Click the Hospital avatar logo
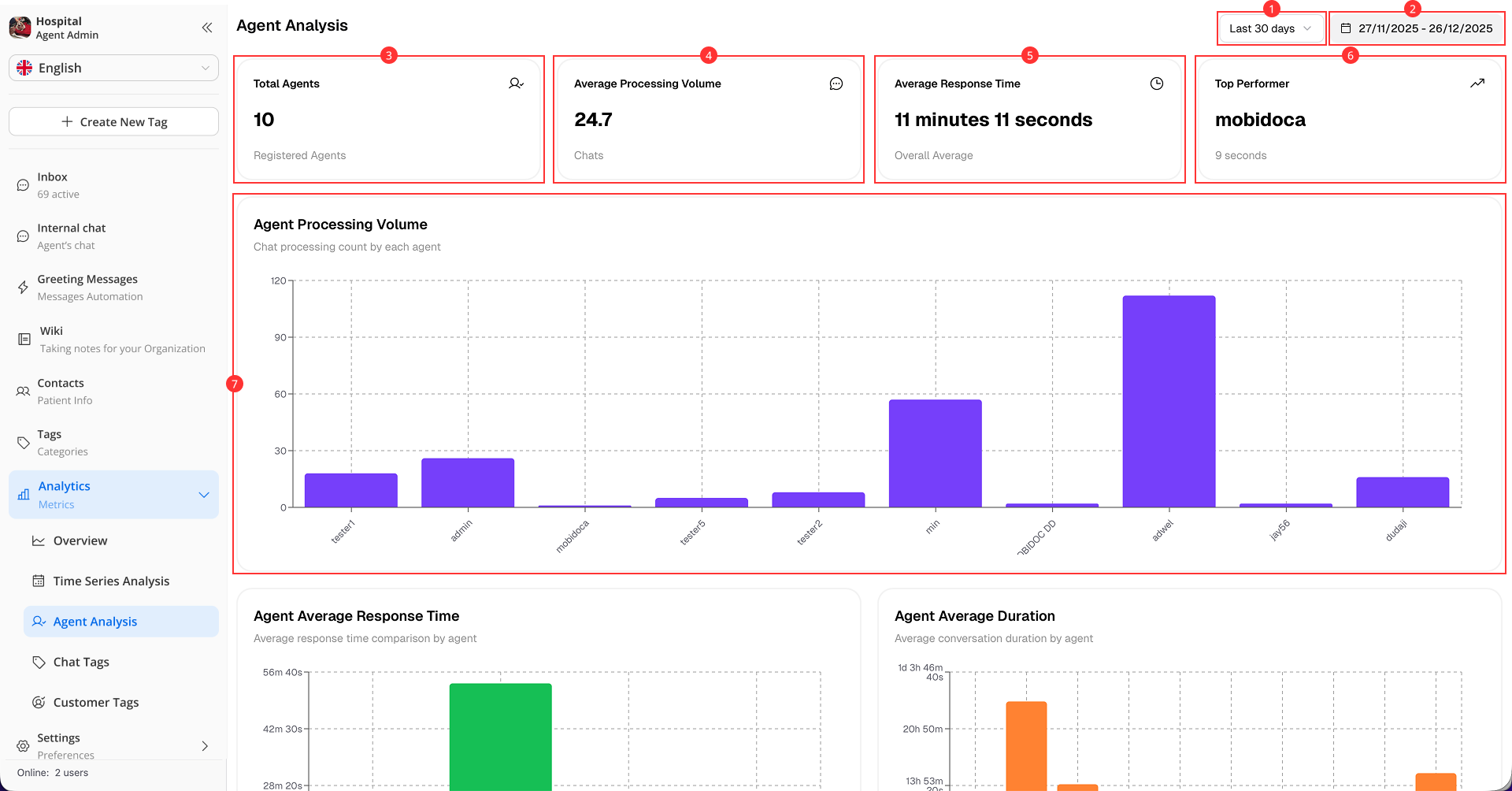1512x791 pixels. pyautogui.click(x=20, y=28)
